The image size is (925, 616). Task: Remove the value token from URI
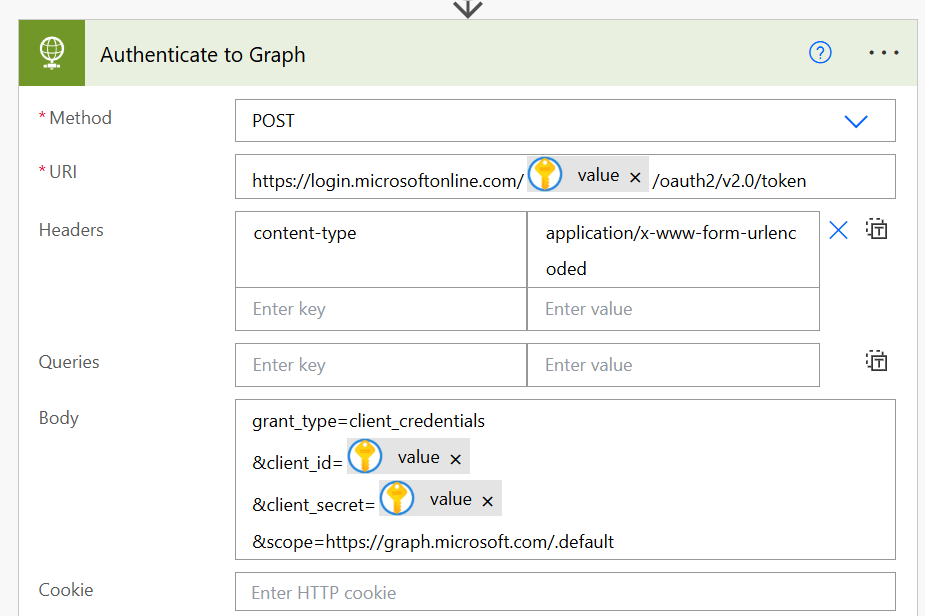635,177
